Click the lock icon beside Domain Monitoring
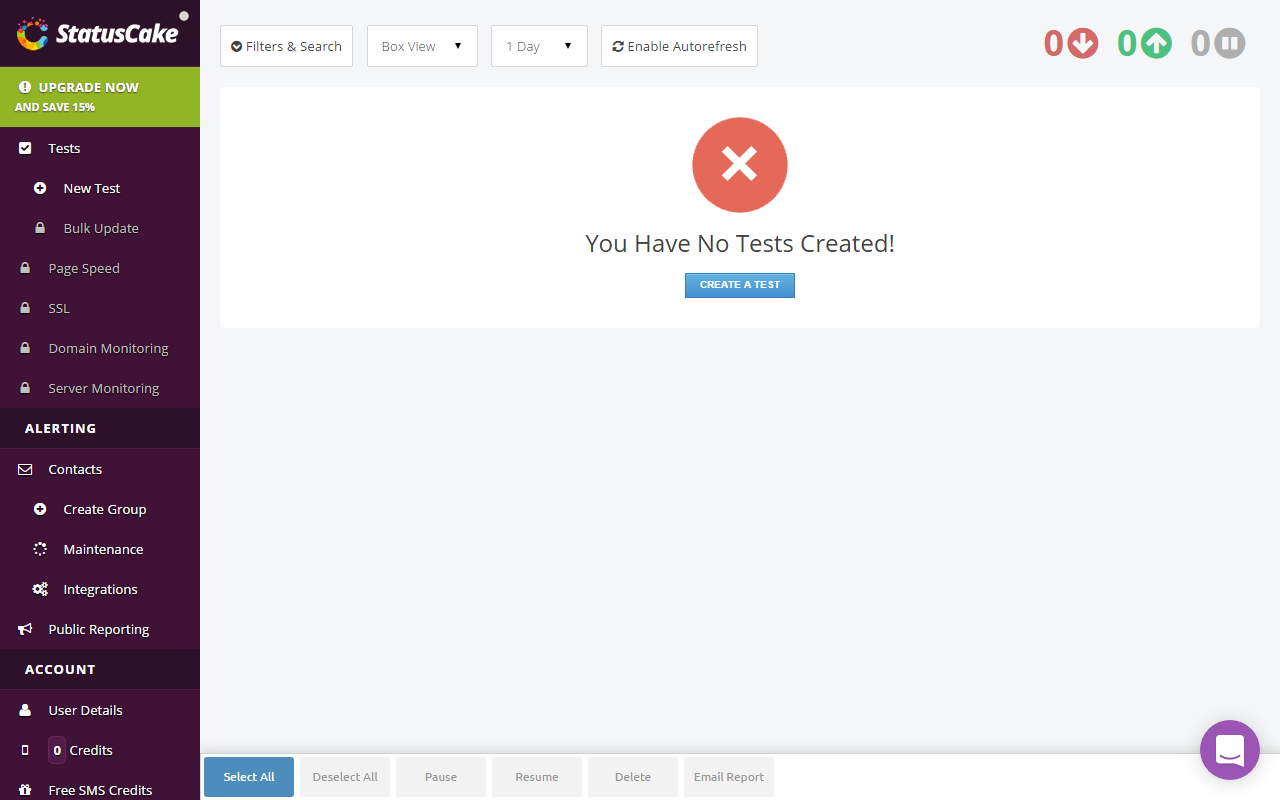This screenshot has width=1280, height=800. [25, 348]
